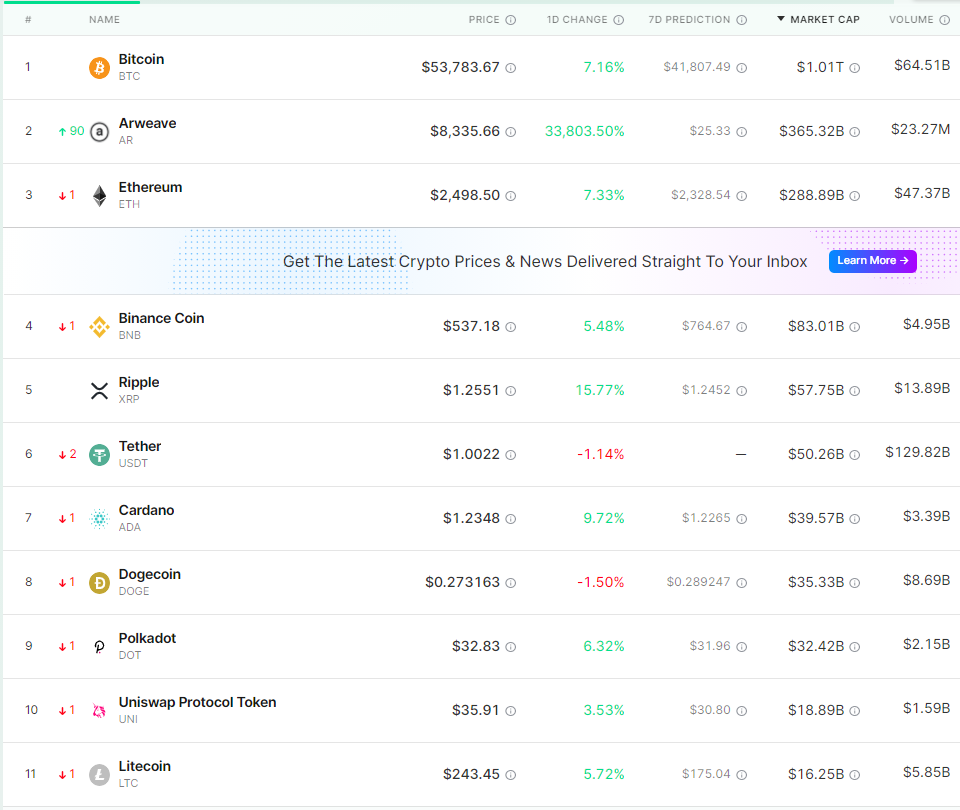Open the Ripple coin page link

139,383
